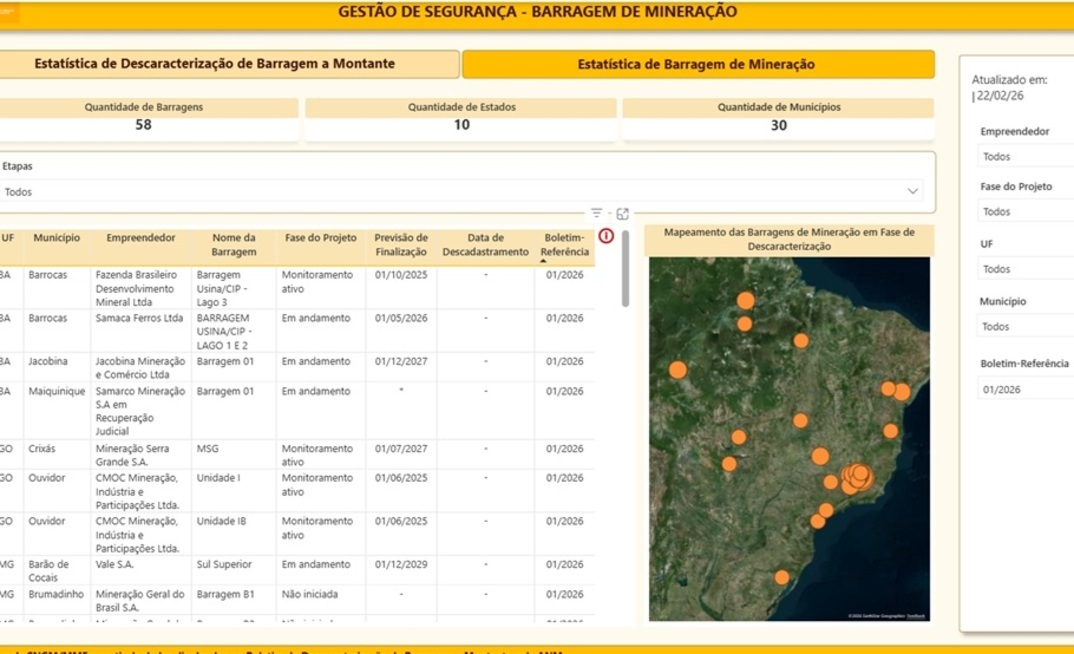Click the red info icon beside table

click(x=606, y=236)
